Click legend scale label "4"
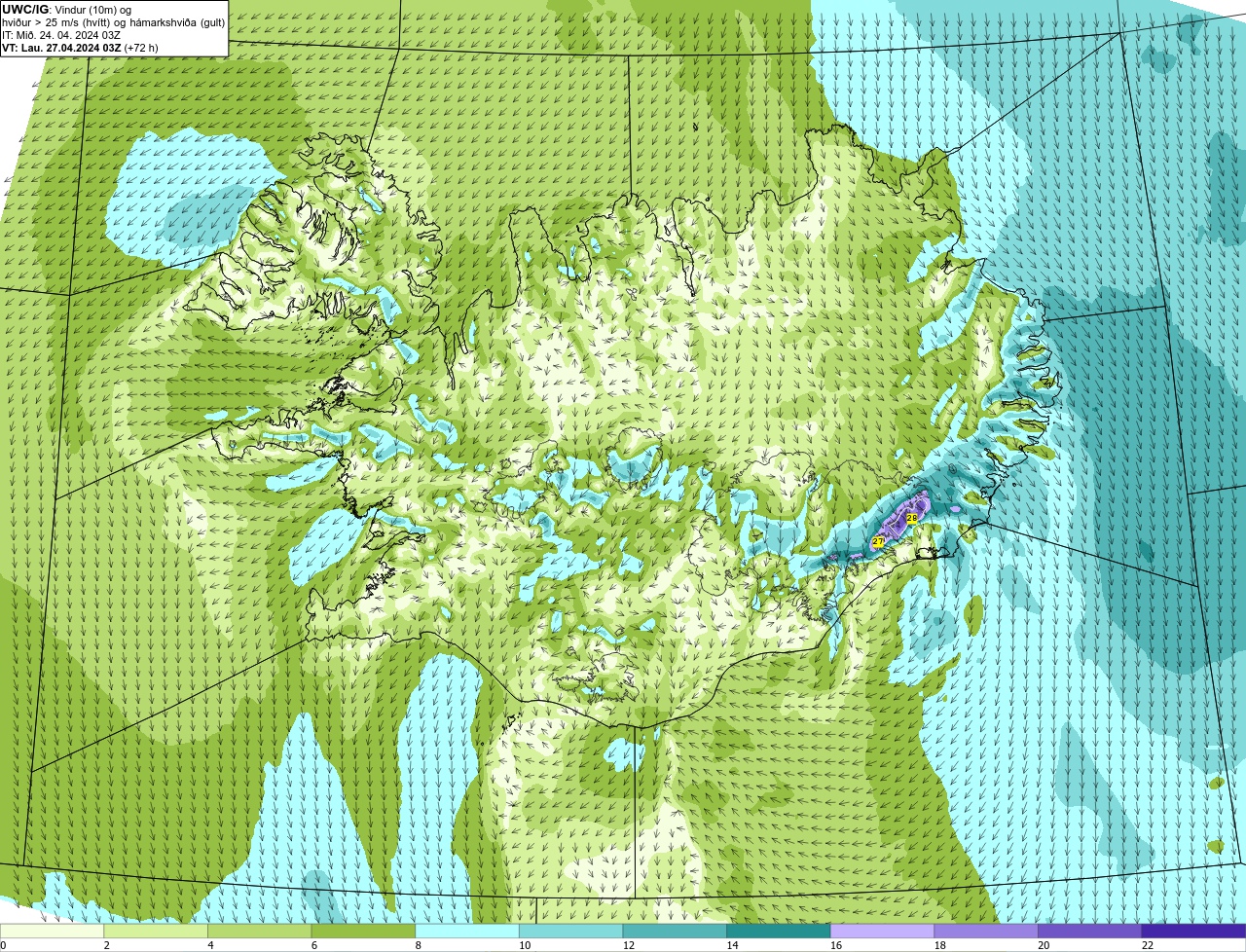This screenshot has width=1246, height=952. click(210, 945)
